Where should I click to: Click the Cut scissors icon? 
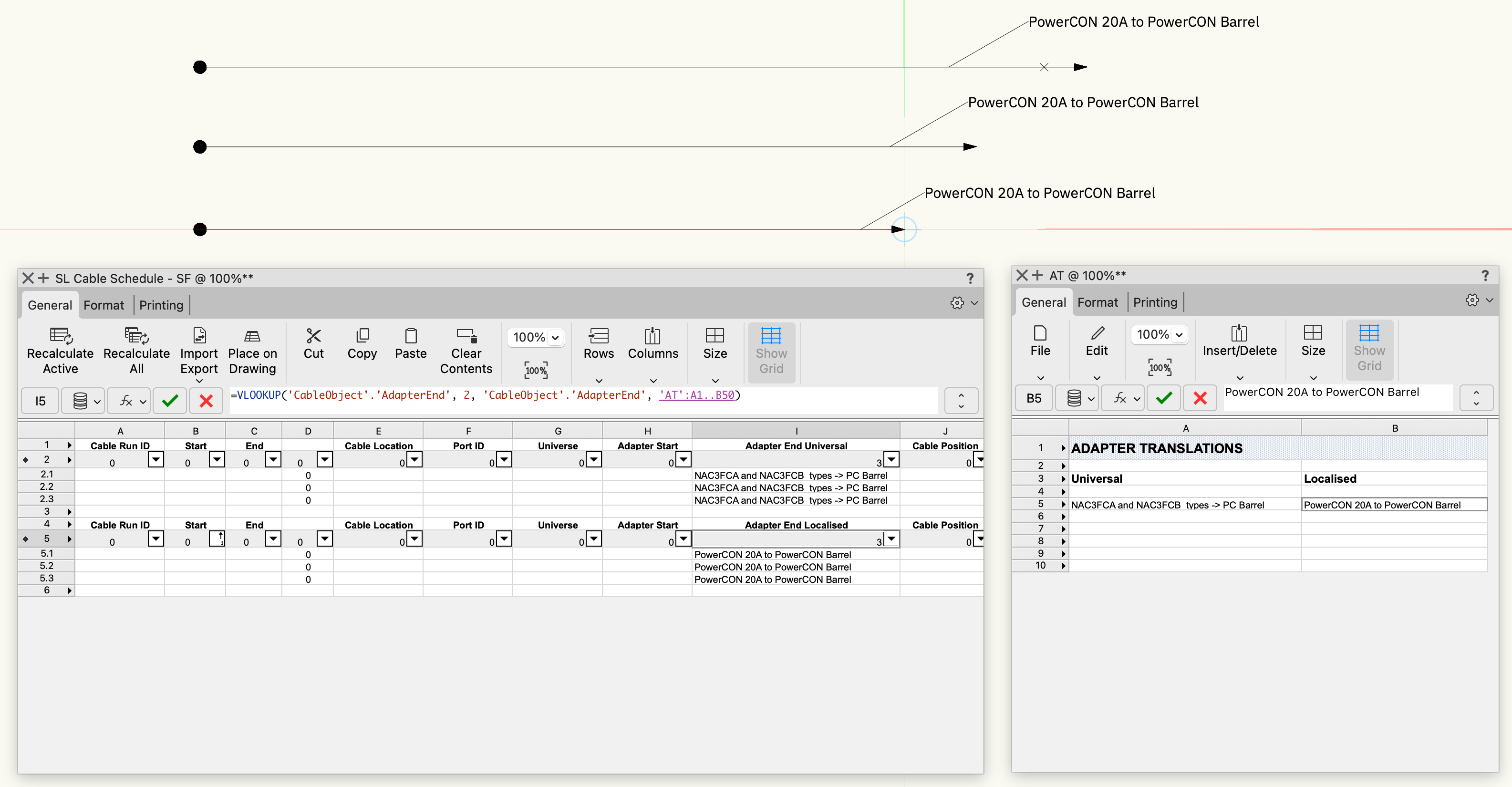point(313,336)
